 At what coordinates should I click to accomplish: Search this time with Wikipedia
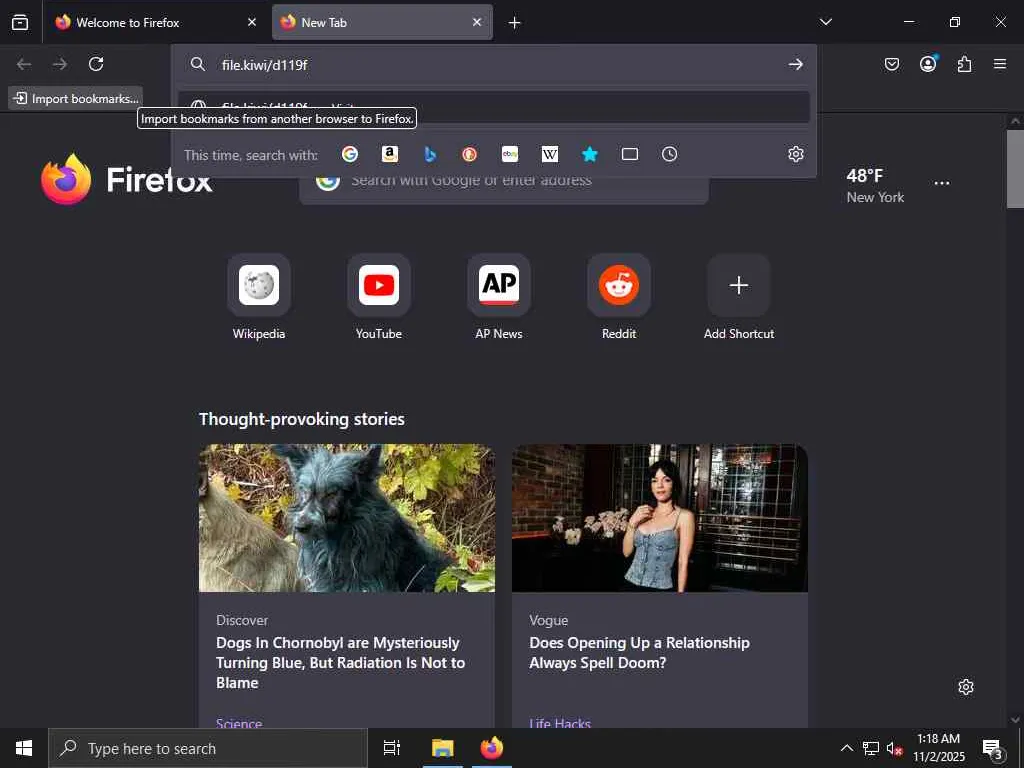550,154
